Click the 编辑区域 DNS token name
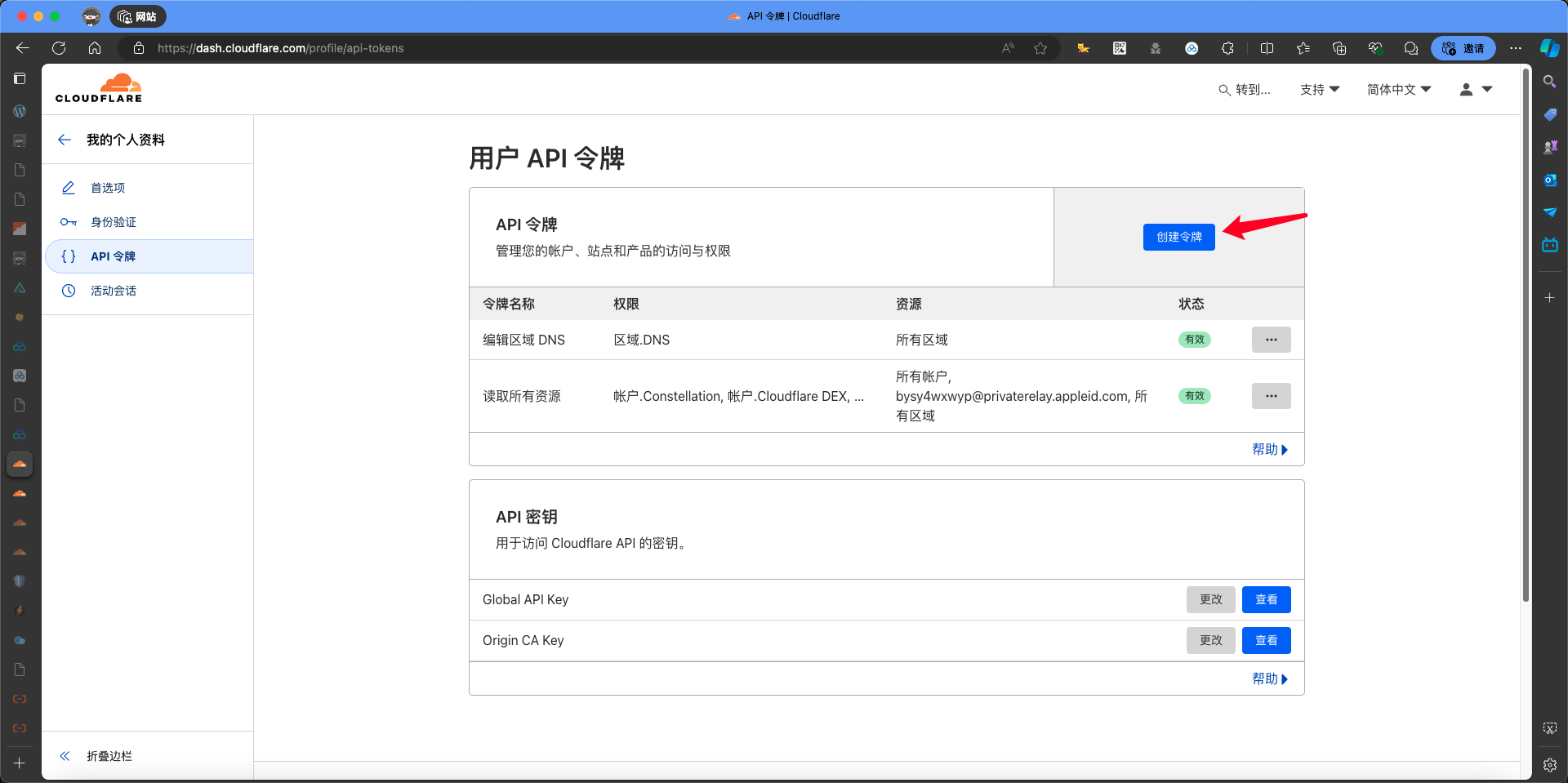This screenshot has height=783, width=1568. pyautogui.click(x=523, y=340)
